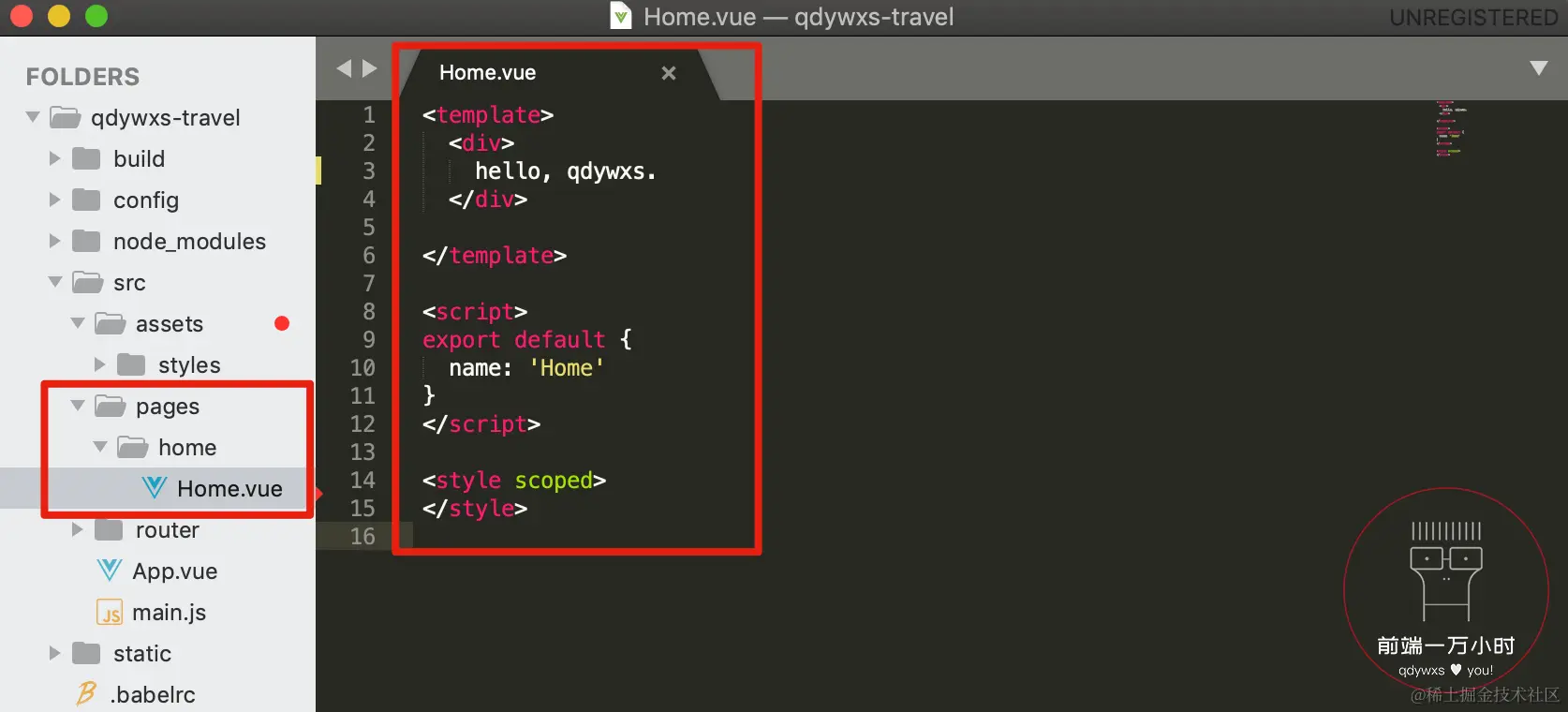Expand the node_modules folder arrow

(x=54, y=241)
